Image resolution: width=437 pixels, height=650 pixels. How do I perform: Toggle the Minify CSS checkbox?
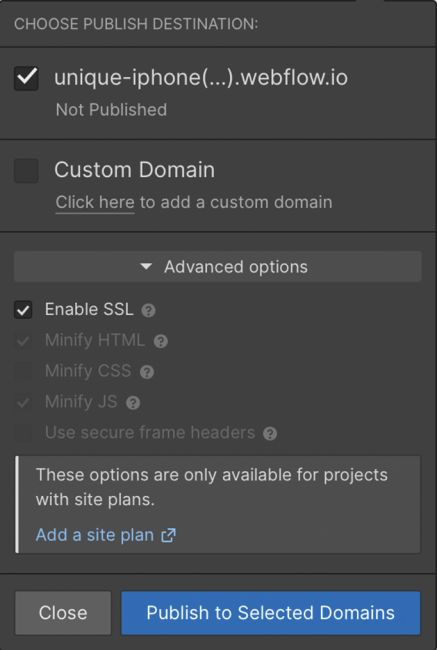pos(23,371)
